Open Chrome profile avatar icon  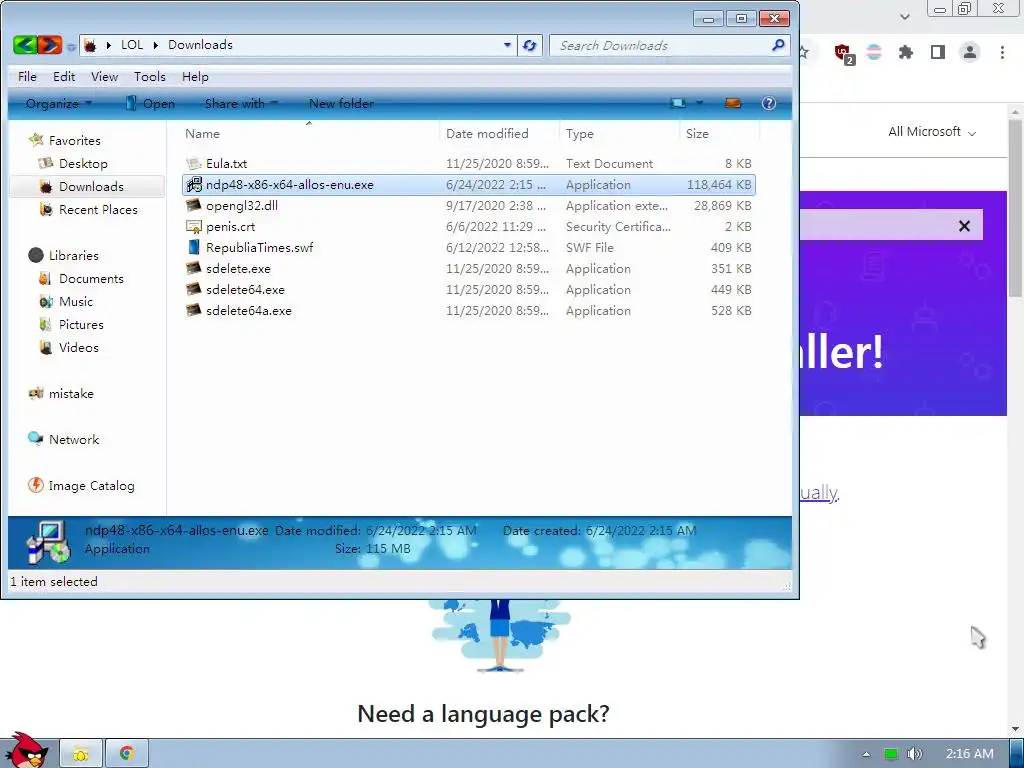970,52
